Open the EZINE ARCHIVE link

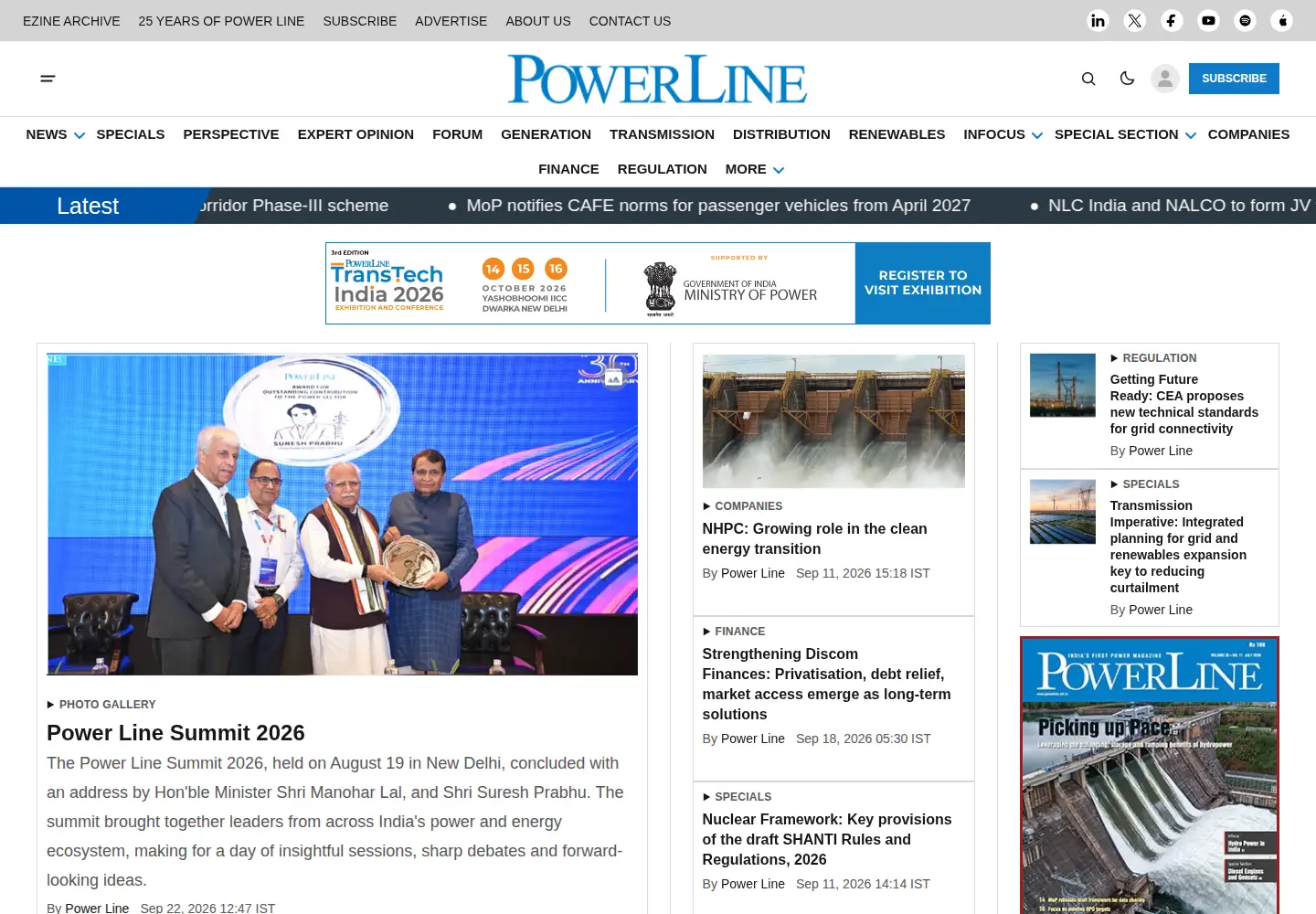coord(71,21)
